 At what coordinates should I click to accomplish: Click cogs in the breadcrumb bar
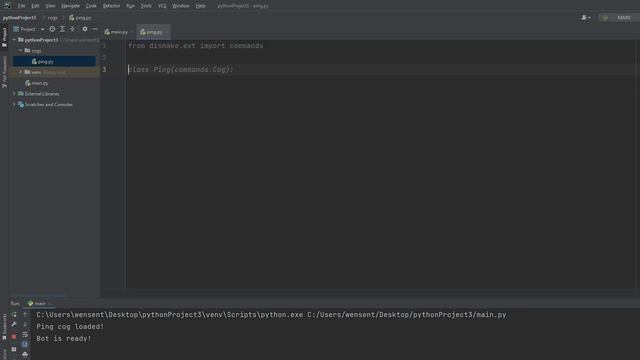tap(52, 18)
